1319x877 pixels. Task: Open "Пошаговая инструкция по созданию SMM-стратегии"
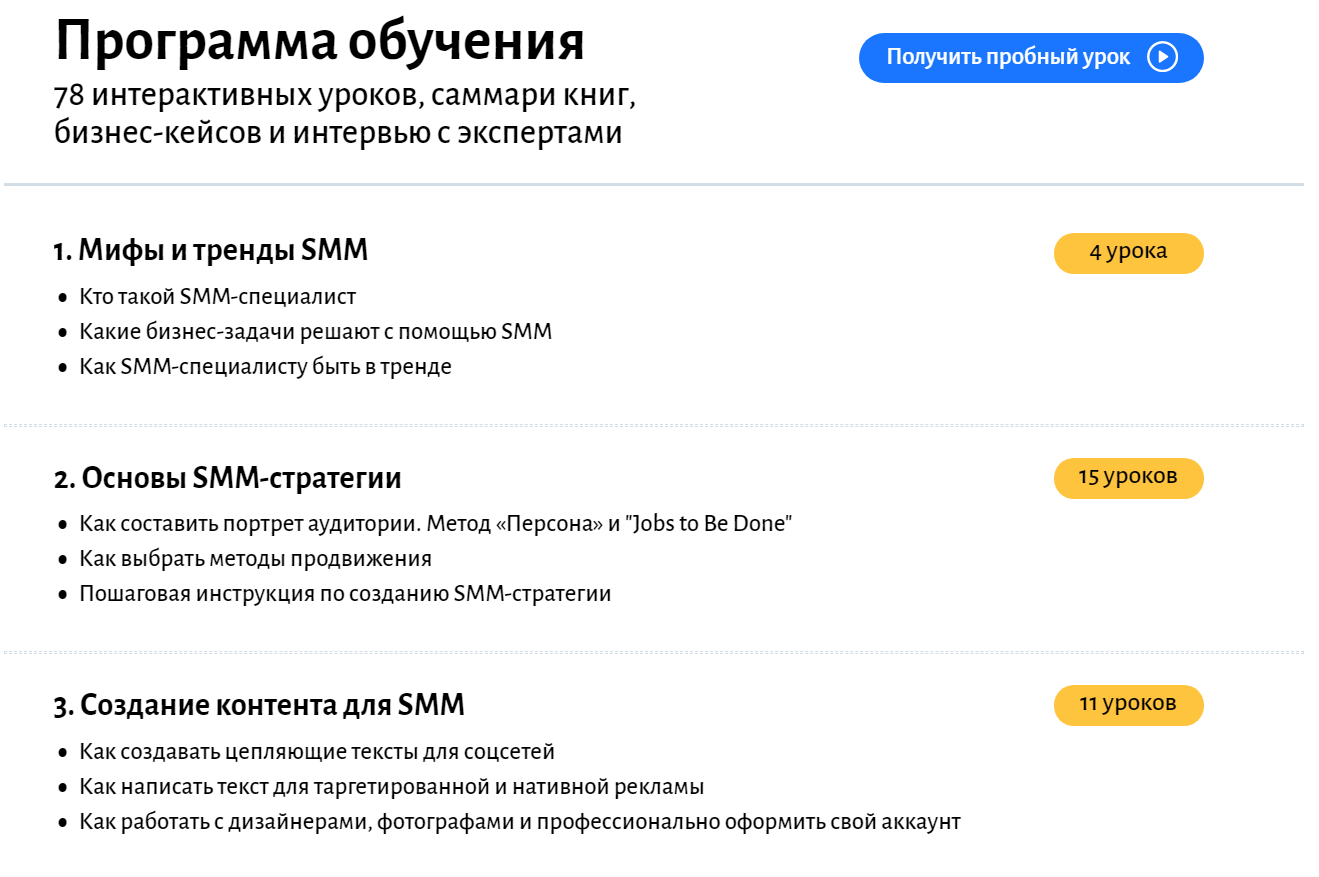coord(346,594)
